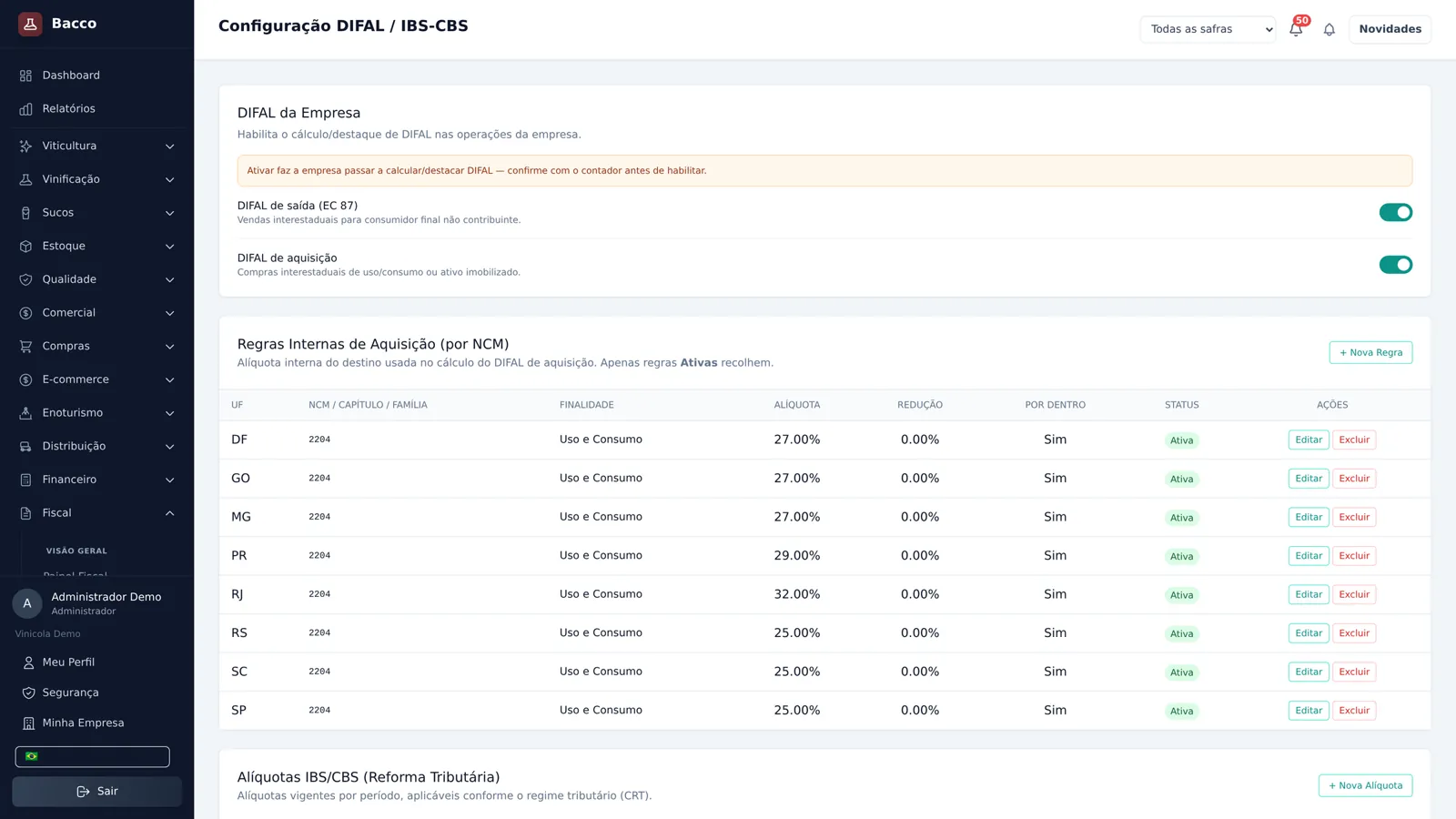Expand the Financeiro menu chevron
Viewport: 1456px width, 819px height.
tap(169, 480)
